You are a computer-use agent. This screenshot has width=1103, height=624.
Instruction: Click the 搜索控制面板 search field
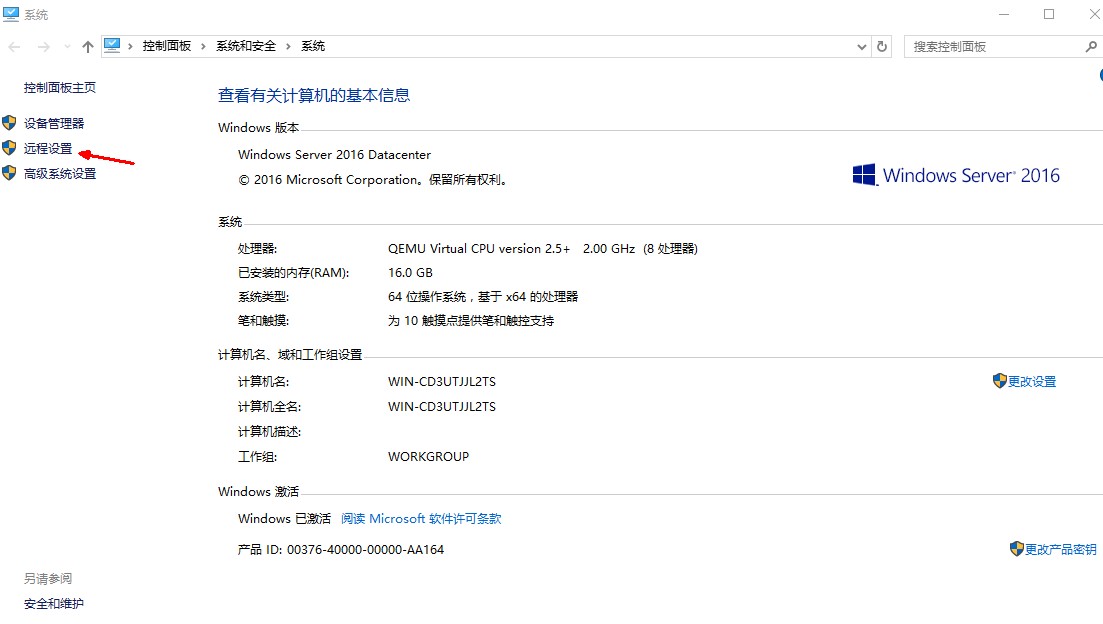click(x=993, y=46)
